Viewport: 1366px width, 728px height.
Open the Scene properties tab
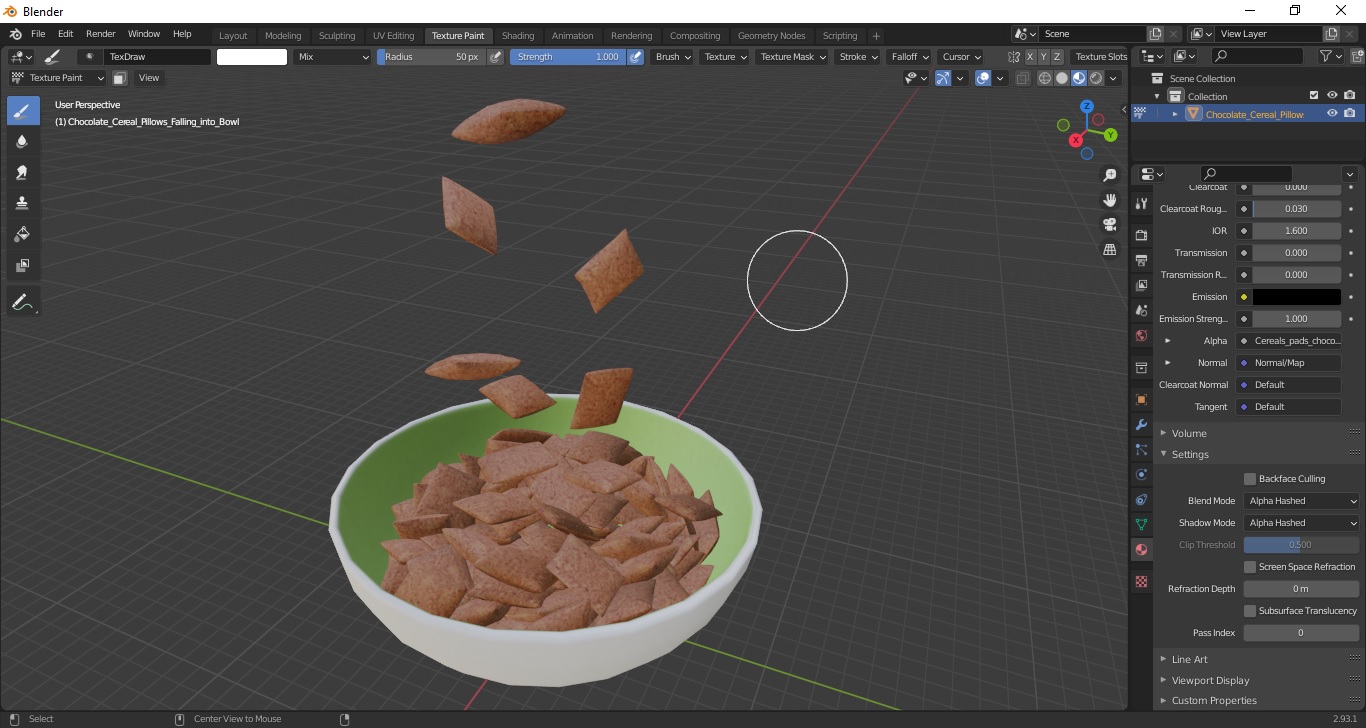[x=1141, y=310]
